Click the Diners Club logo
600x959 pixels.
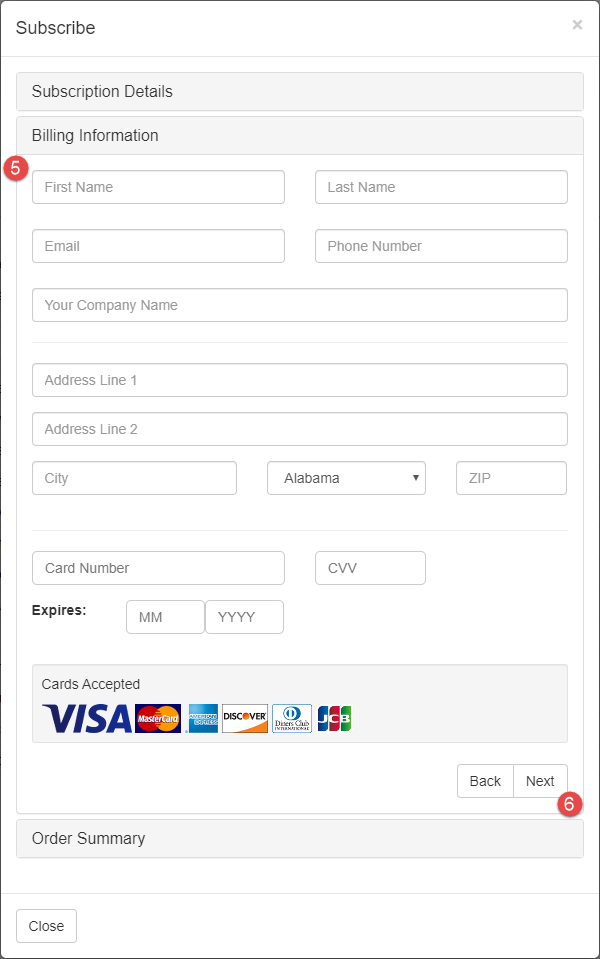[x=292, y=718]
